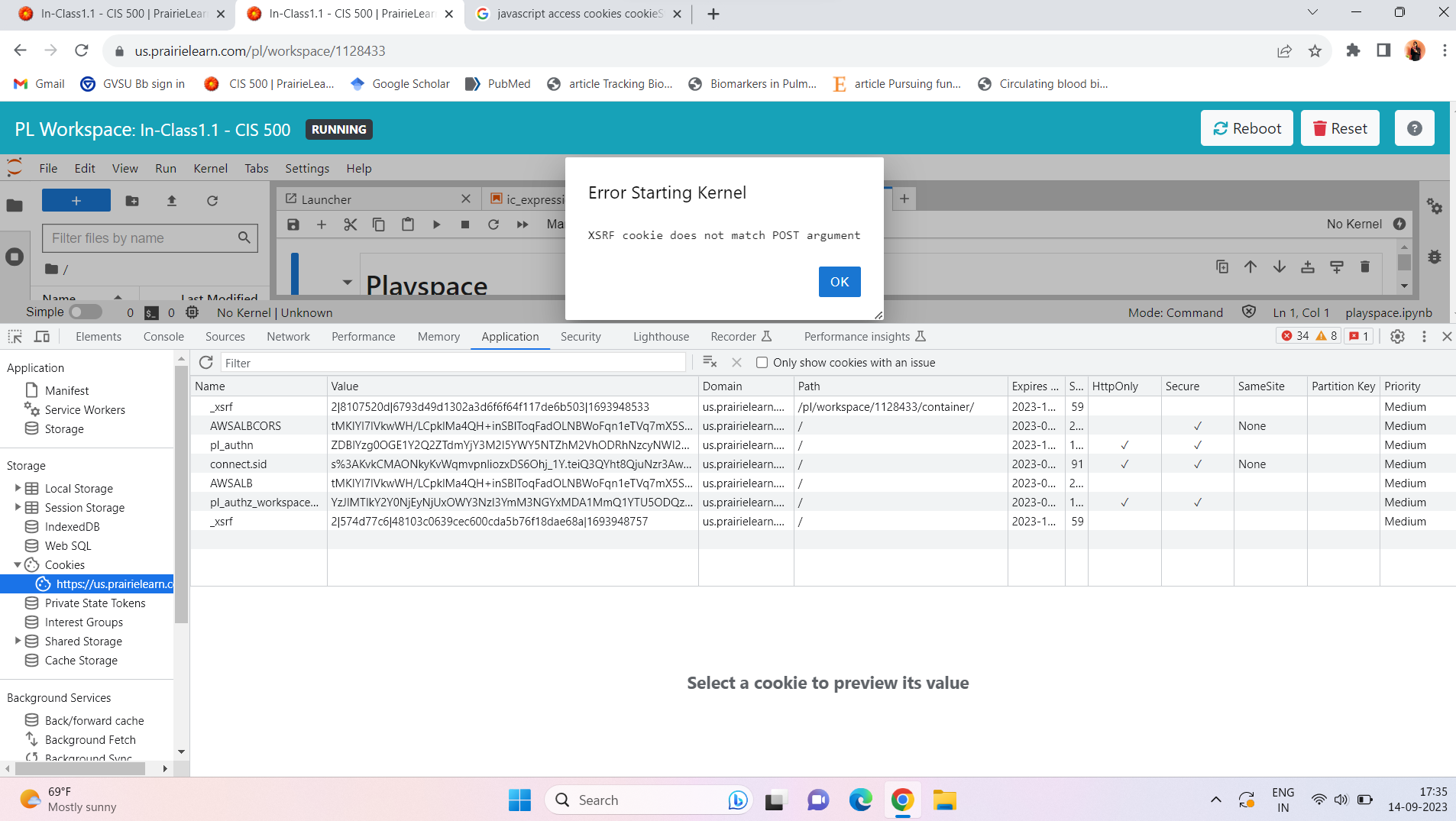This screenshot has width=1456, height=821.
Task: Expand the Local Storage tree item
Action: (x=18, y=488)
